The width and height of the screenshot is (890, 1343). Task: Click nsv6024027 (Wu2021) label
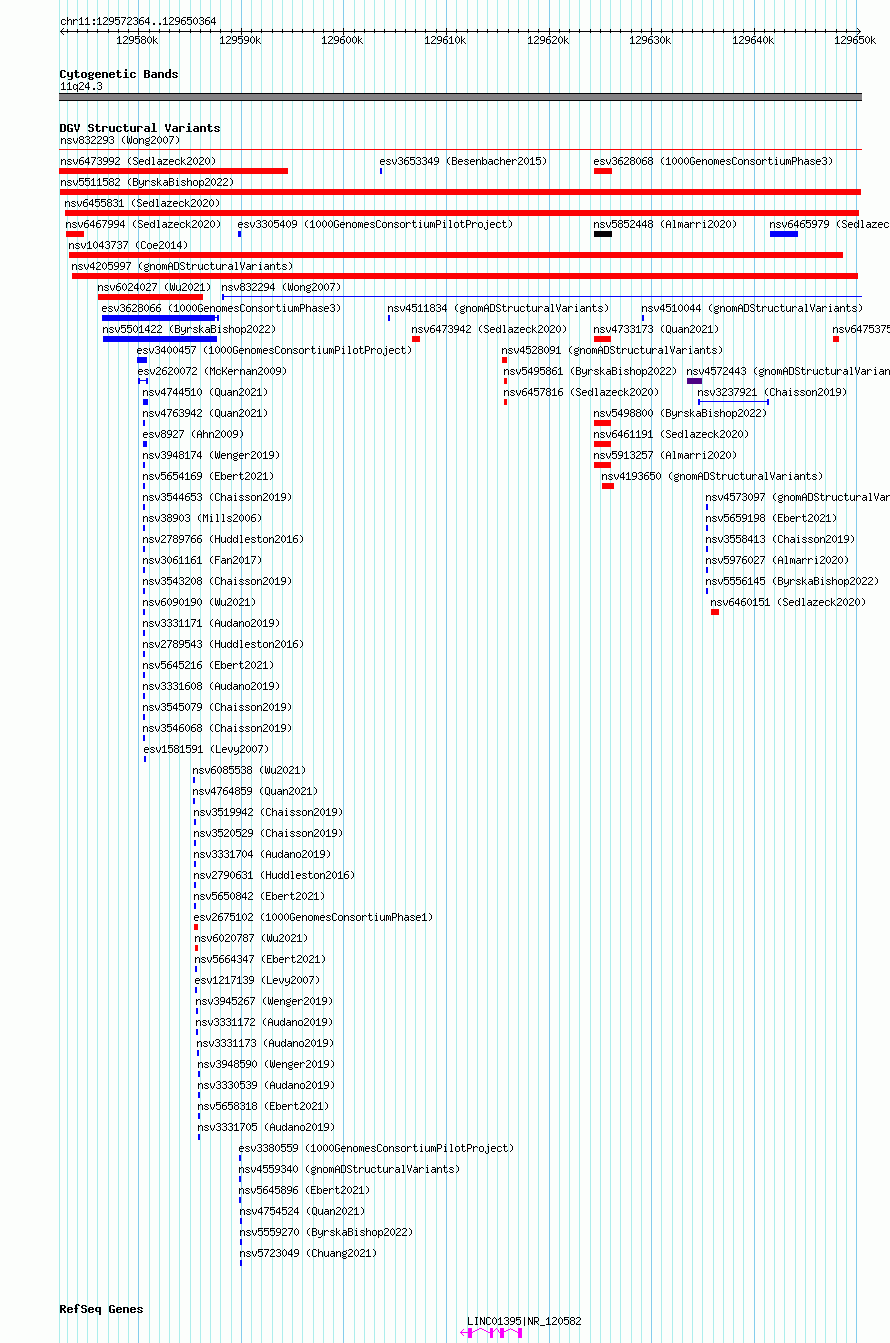coord(155,287)
